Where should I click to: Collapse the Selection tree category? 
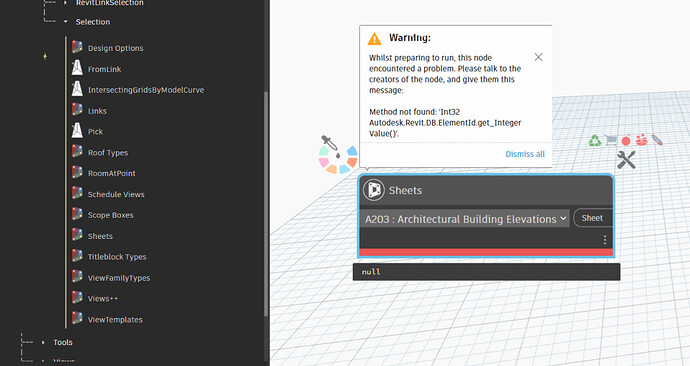pyautogui.click(x=66, y=22)
